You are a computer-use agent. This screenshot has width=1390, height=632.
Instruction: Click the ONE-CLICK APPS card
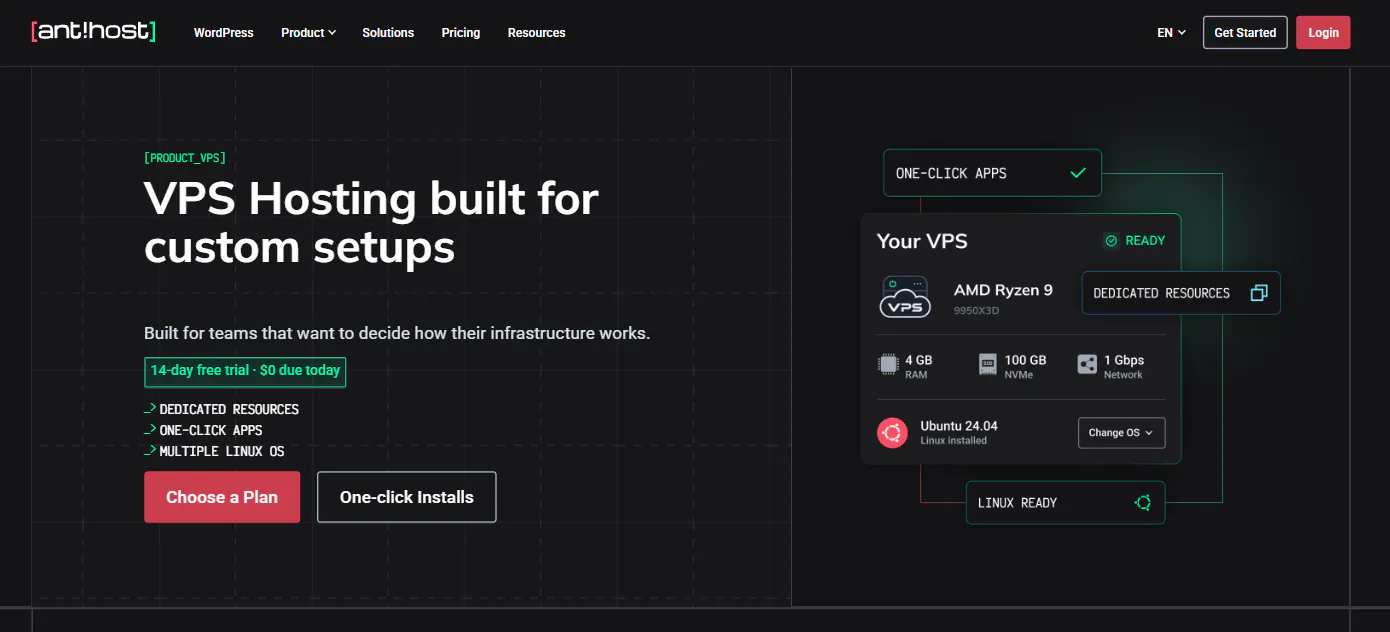click(x=992, y=173)
